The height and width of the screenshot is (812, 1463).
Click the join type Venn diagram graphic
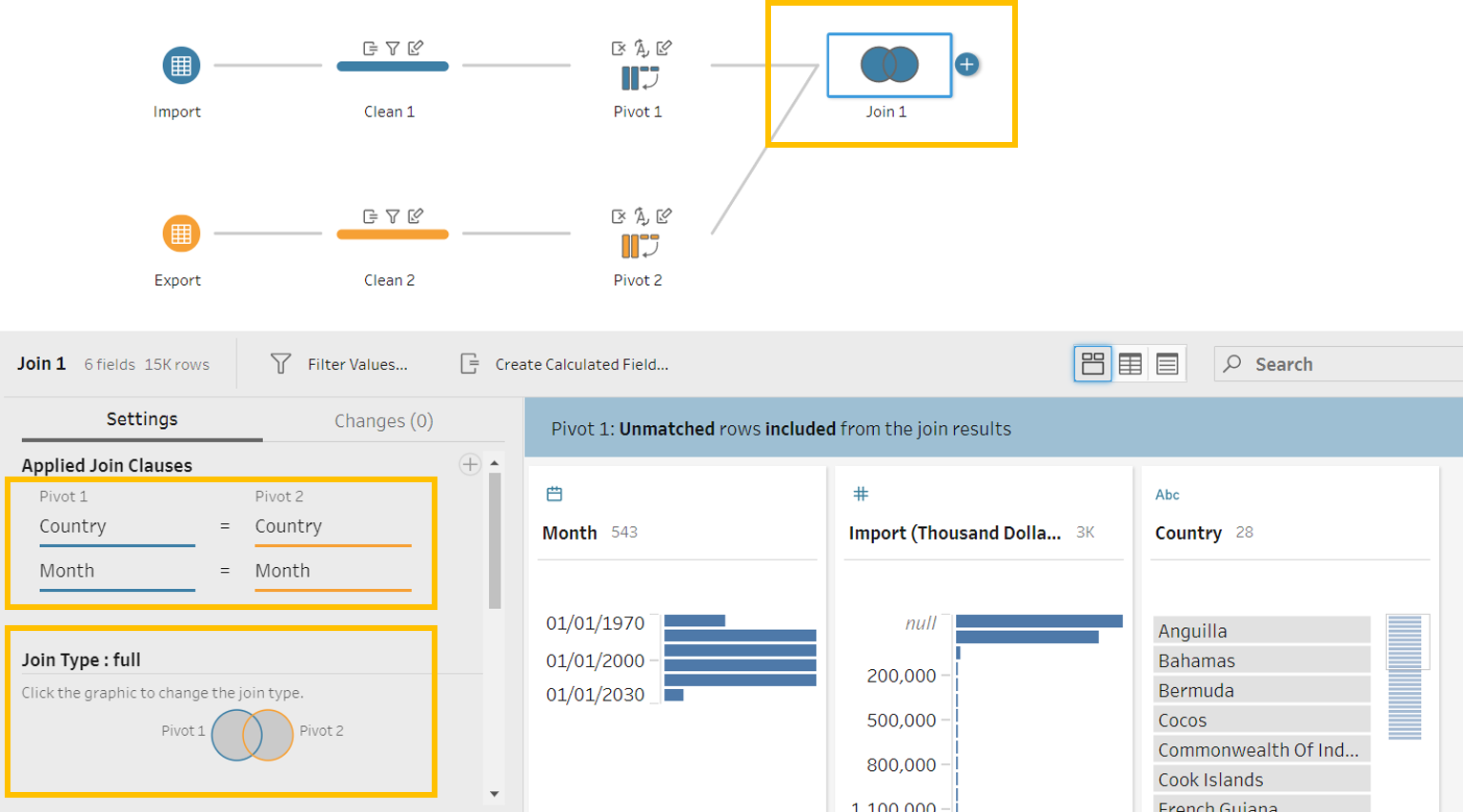tap(252, 735)
